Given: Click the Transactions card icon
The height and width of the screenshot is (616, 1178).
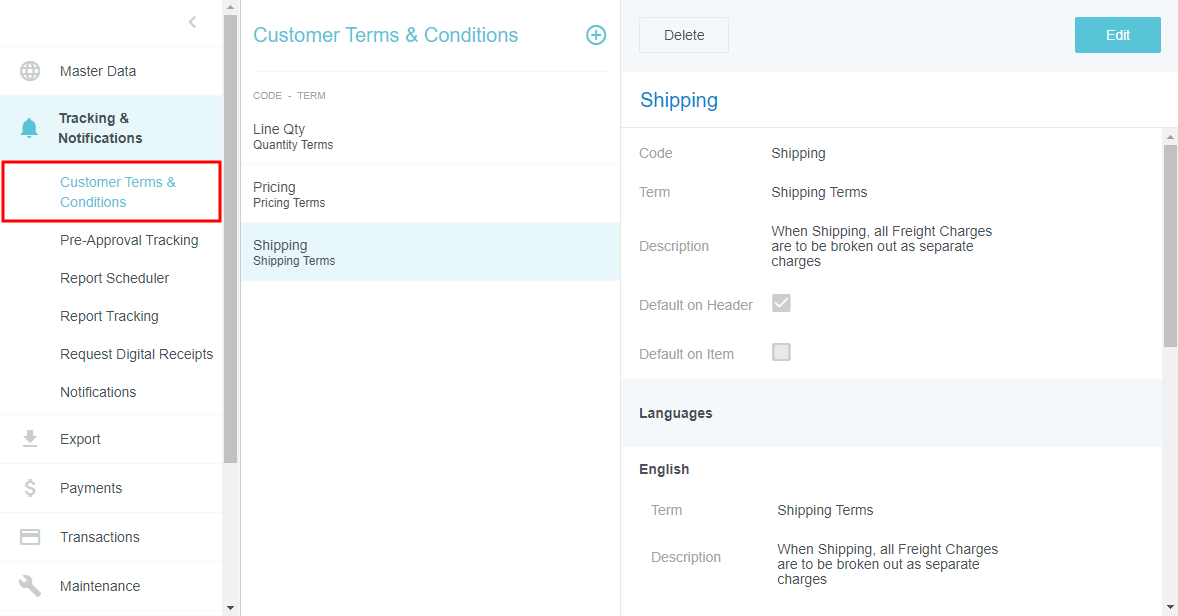Looking at the screenshot, I should [30, 537].
